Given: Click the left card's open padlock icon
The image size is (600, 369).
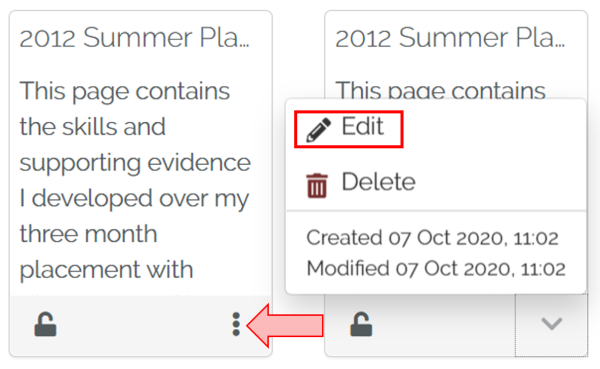Looking at the screenshot, I should (46, 325).
